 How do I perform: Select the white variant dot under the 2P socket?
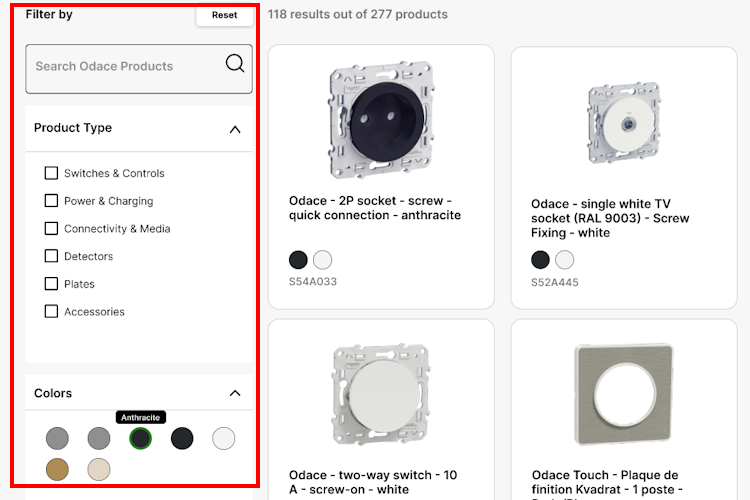tap(322, 260)
